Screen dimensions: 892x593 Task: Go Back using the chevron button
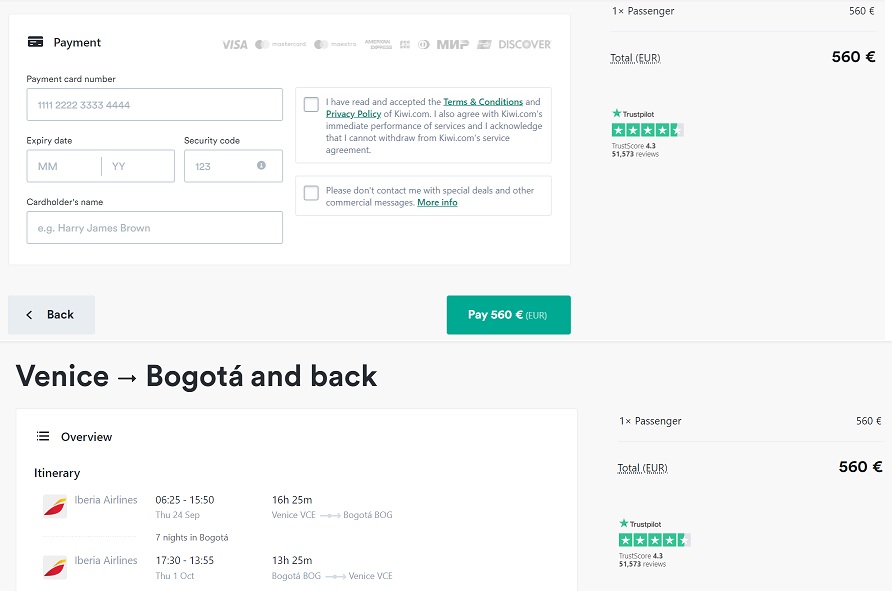point(52,315)
